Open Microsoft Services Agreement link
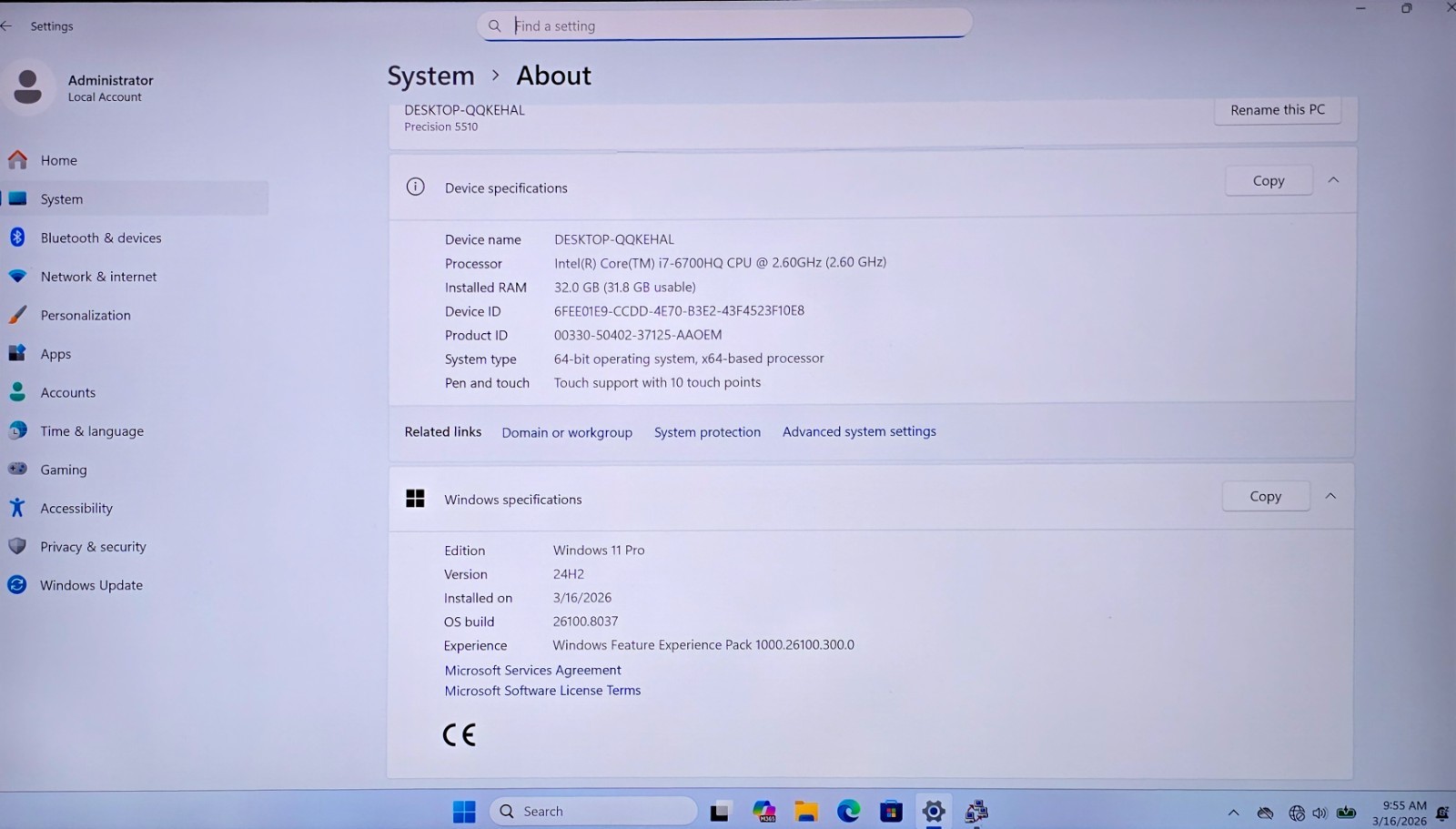The height and width of the screenshot is (829, 1456). (532, 670)
